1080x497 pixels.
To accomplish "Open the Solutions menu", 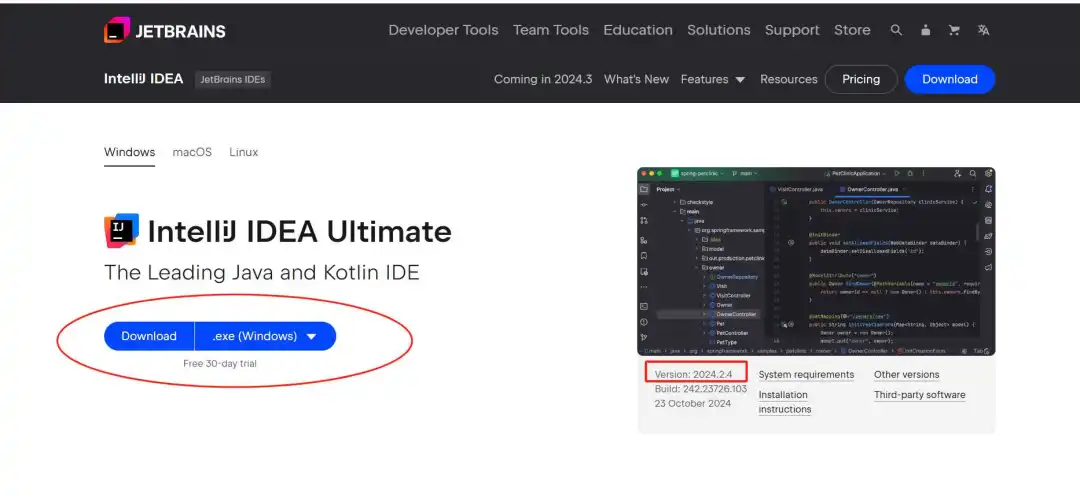I will (718, 30).
